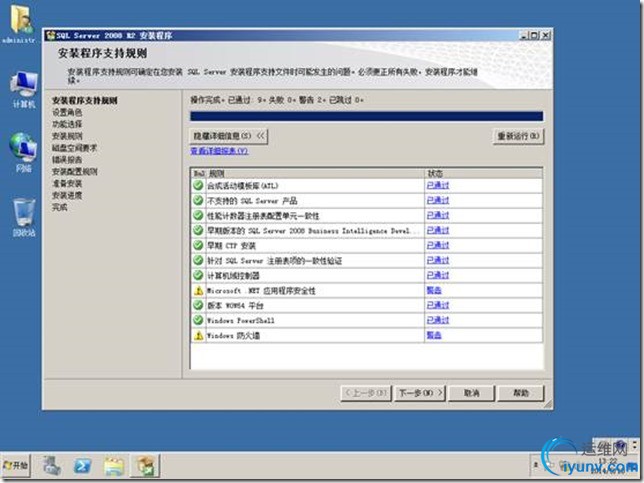Open the 回收站 recycle bin icon
Image resolution: width=644 pixels, height=483 pixels.
tap(23, 217)
